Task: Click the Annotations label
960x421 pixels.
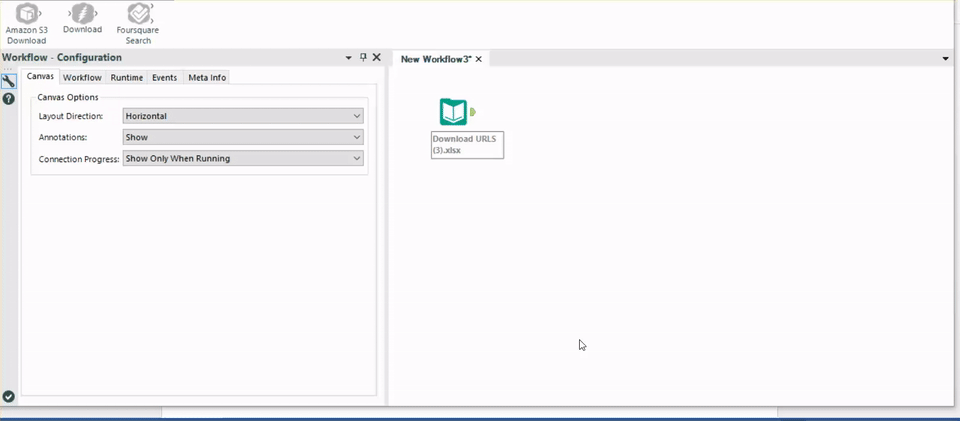Action: point(62,137)
